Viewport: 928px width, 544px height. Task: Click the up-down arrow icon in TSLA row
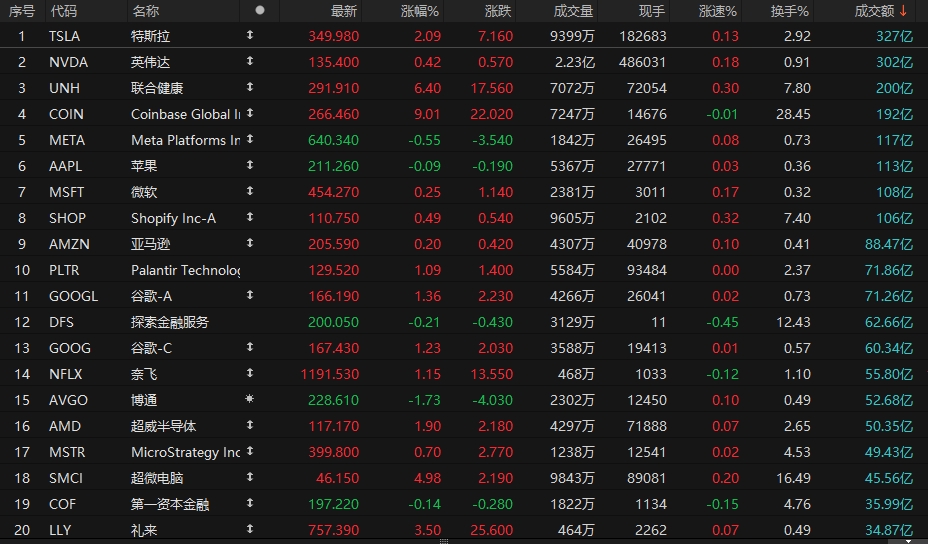[250, 36]
